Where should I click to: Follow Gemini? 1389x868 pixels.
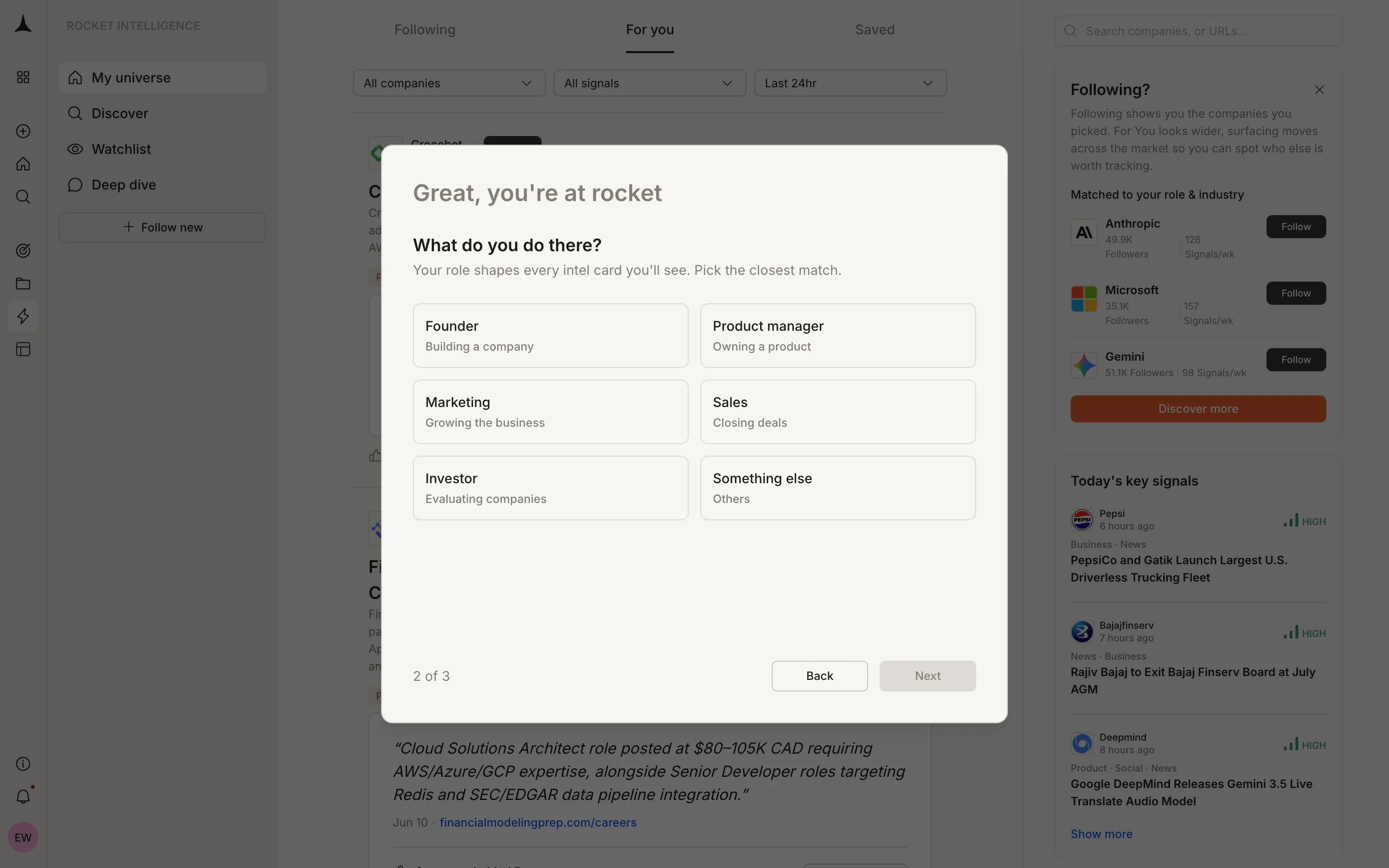pos(1296,360)
